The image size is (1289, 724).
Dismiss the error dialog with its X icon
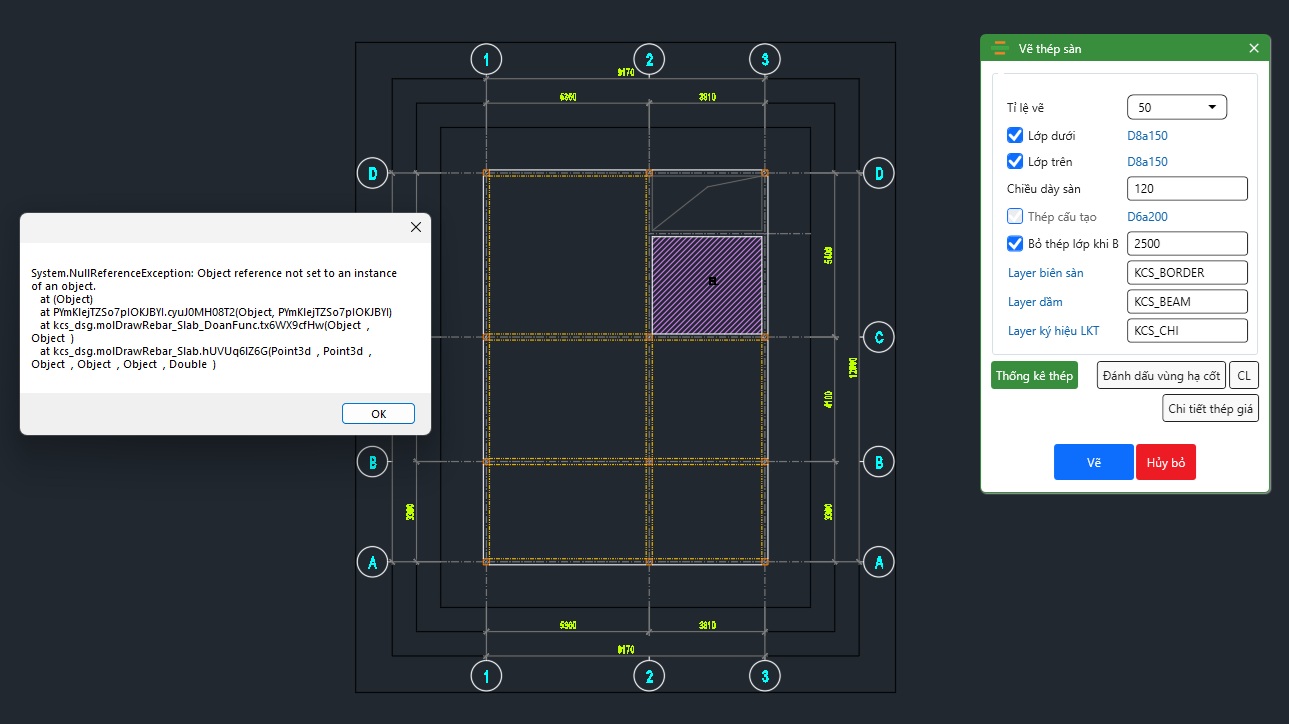coord(416,227)
